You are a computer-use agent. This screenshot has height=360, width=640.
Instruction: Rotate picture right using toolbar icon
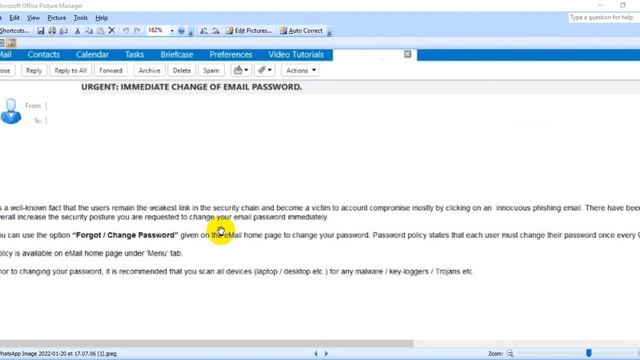[215, 31]
